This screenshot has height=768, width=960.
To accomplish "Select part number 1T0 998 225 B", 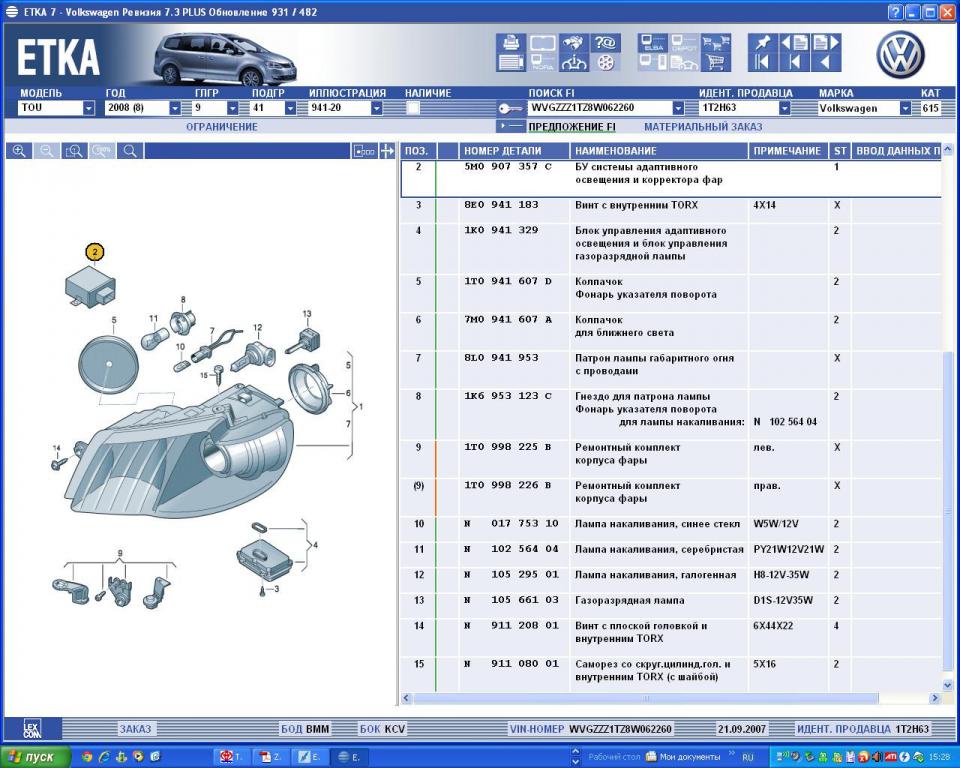I will [x=507, y=447].
